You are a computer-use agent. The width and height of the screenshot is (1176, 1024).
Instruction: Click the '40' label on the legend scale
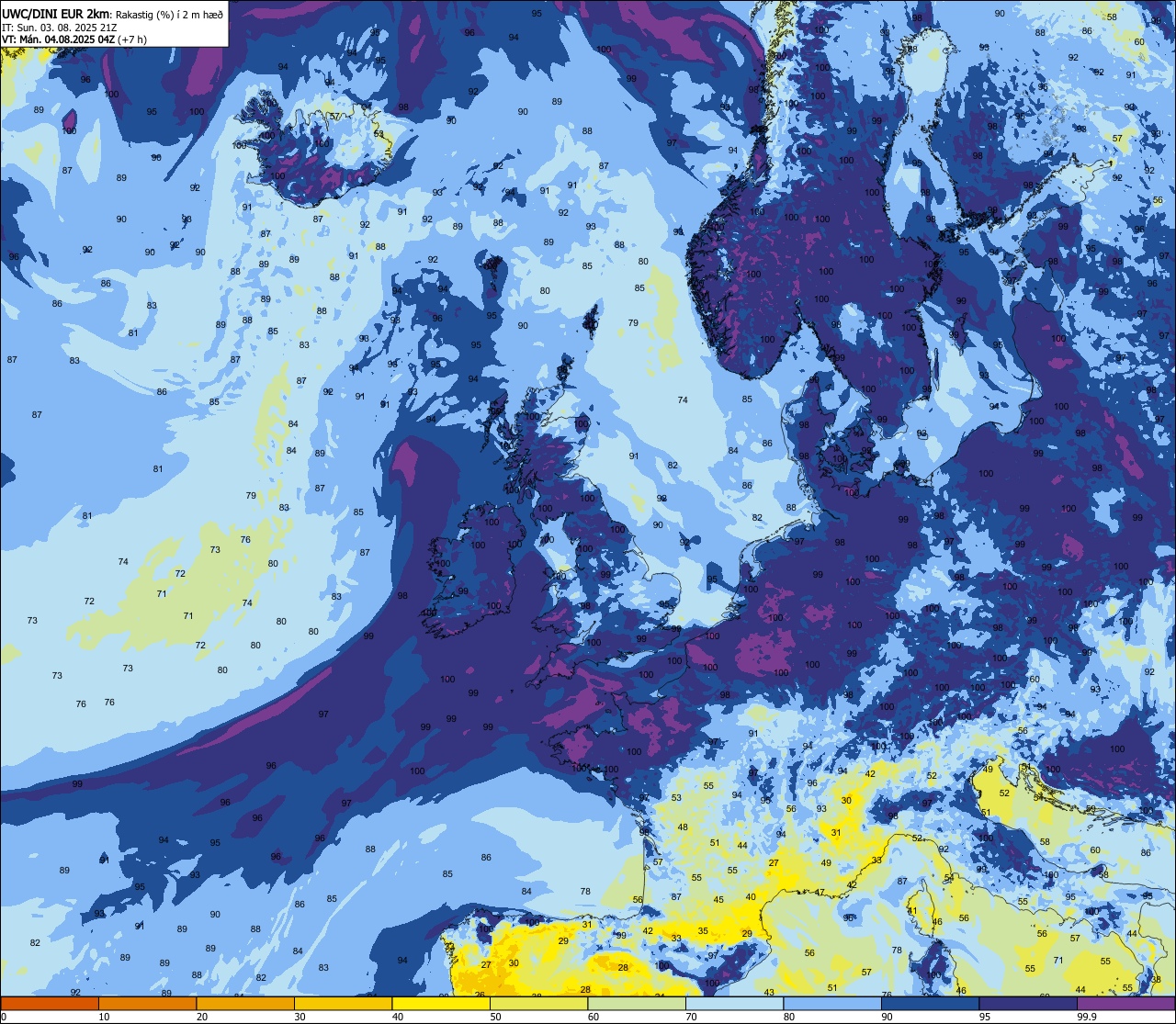[x=397, y=1017]
